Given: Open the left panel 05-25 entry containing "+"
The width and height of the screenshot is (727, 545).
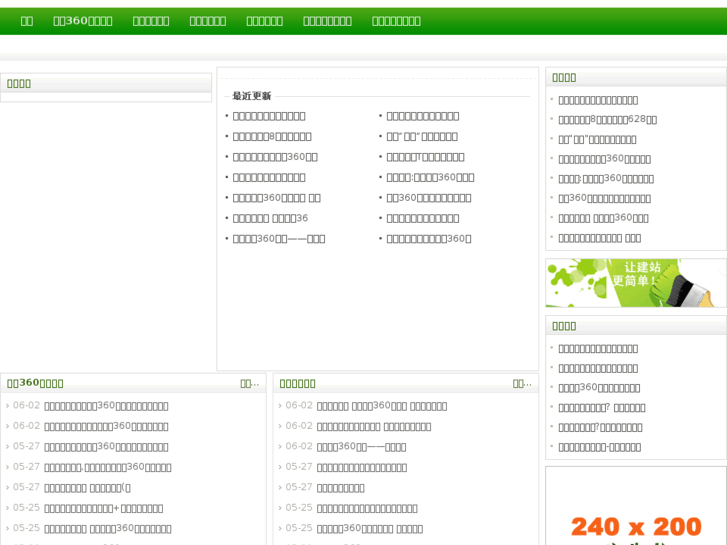Looking at the screenshot, I should click(x=103, y=508).
